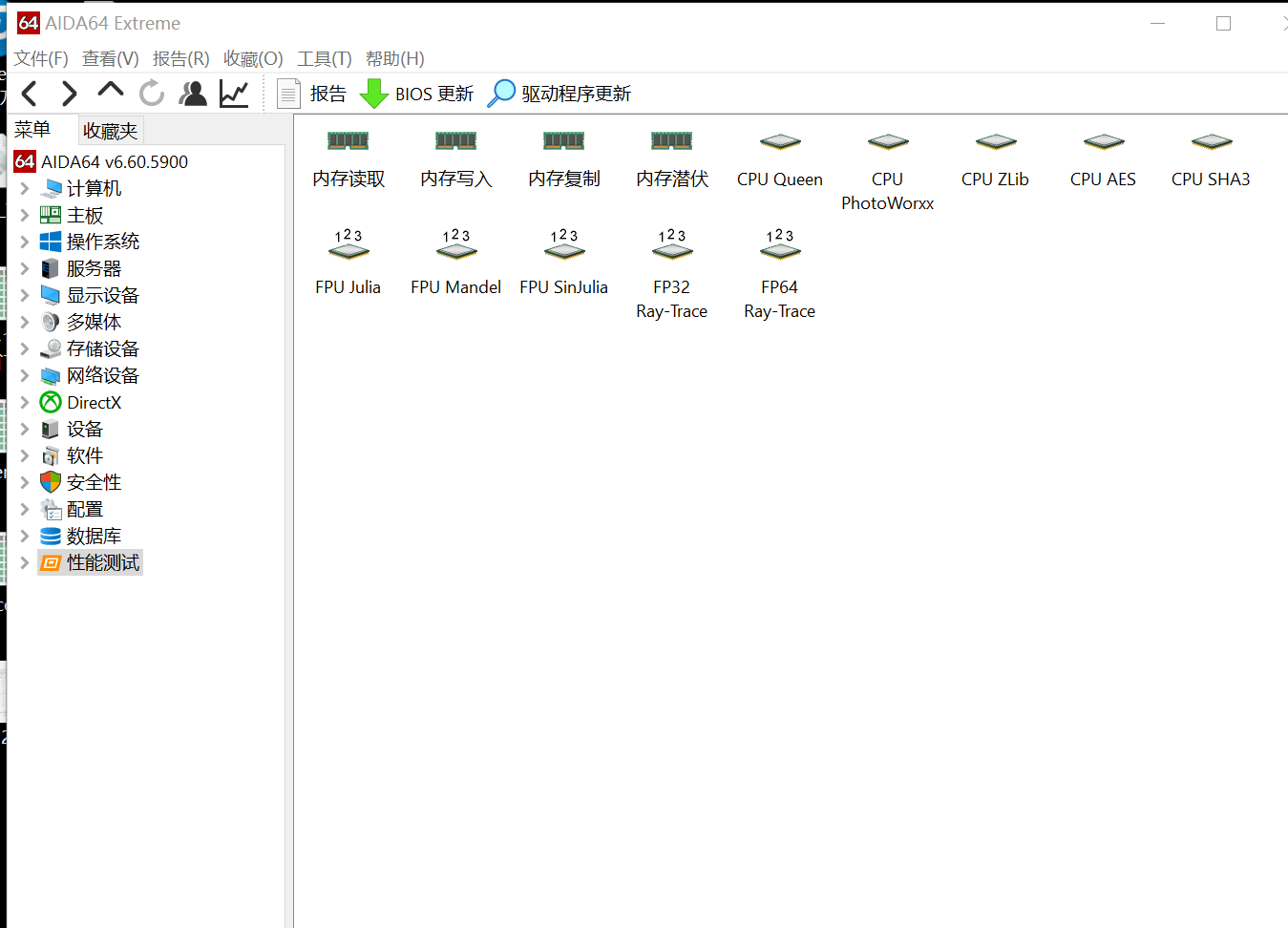Open the graph chart toolbar icon
Screen dimensions: 1288x928
(234, 94)
